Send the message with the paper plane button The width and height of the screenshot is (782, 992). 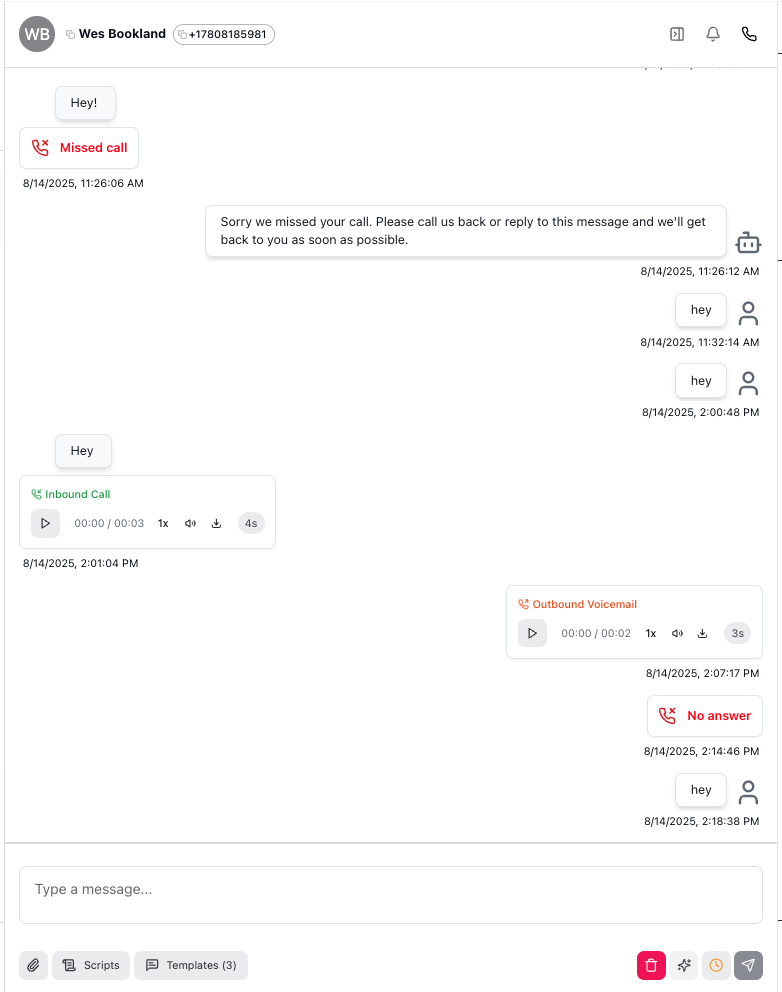pos(749,965)
